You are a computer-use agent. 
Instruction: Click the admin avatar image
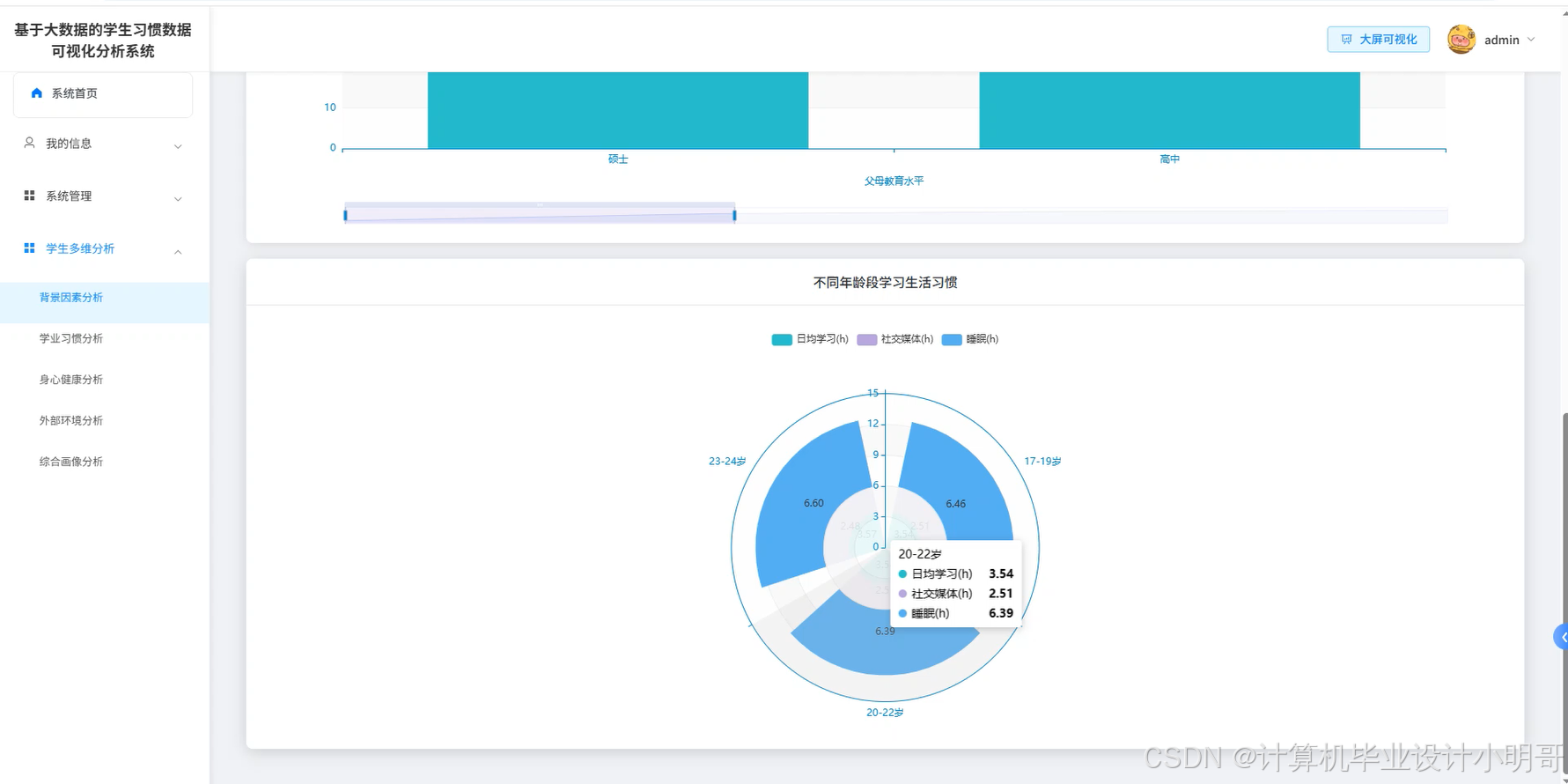click(1461, 40)
